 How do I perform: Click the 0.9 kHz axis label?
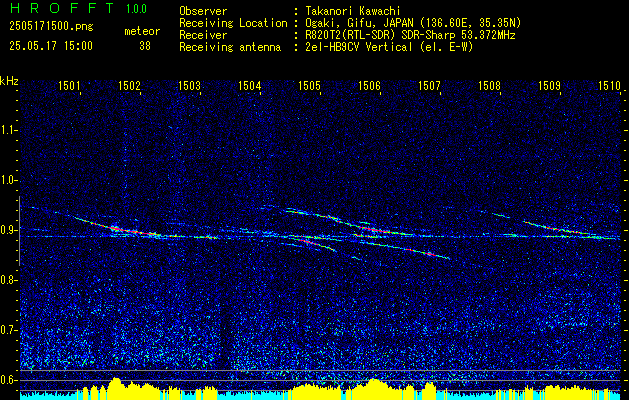coord(8,230)
